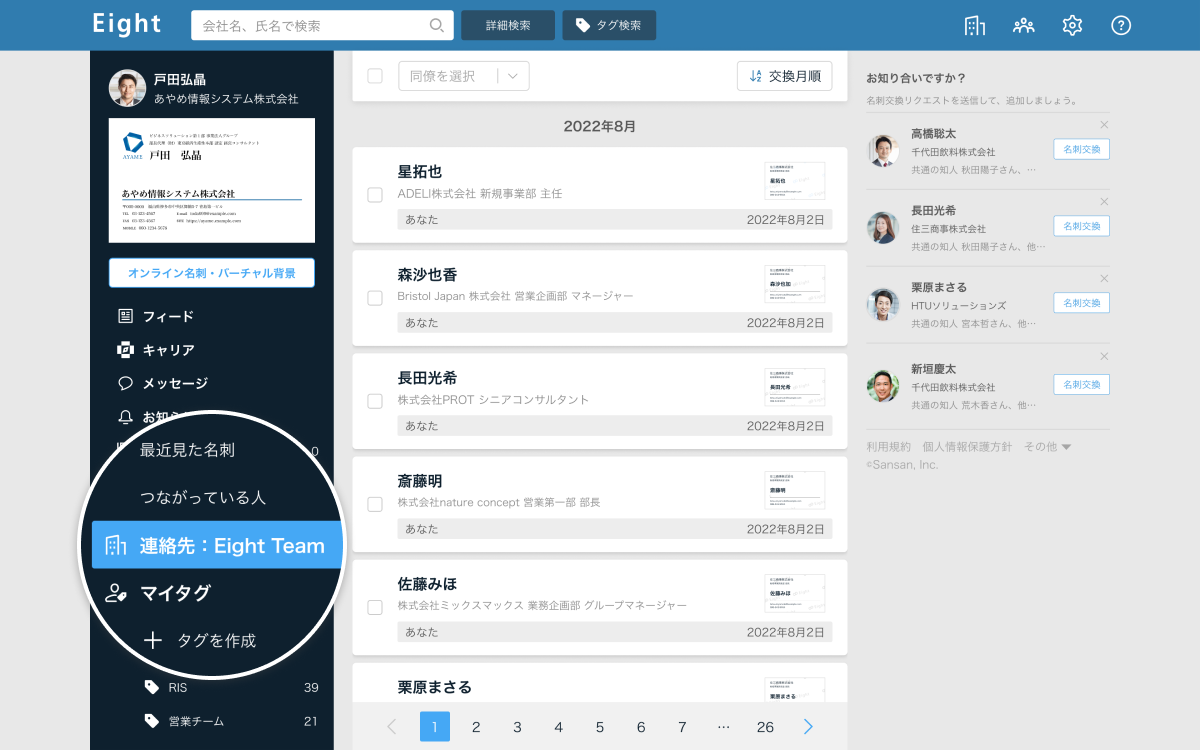Click 戸田弘晶's business card image

point(212,180)
